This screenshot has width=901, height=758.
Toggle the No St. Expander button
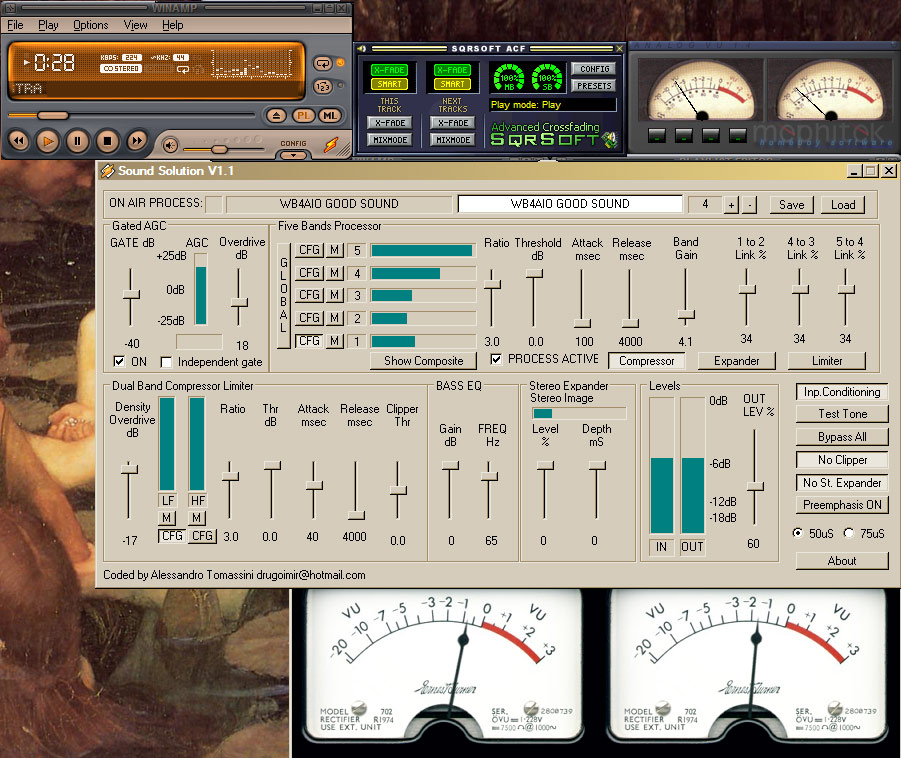(842, 483)
